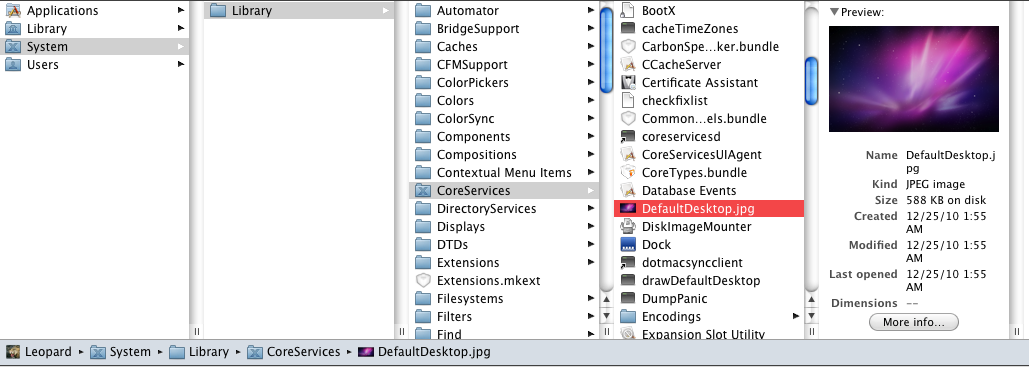Go to Library in the path bar

click(199, 352)
